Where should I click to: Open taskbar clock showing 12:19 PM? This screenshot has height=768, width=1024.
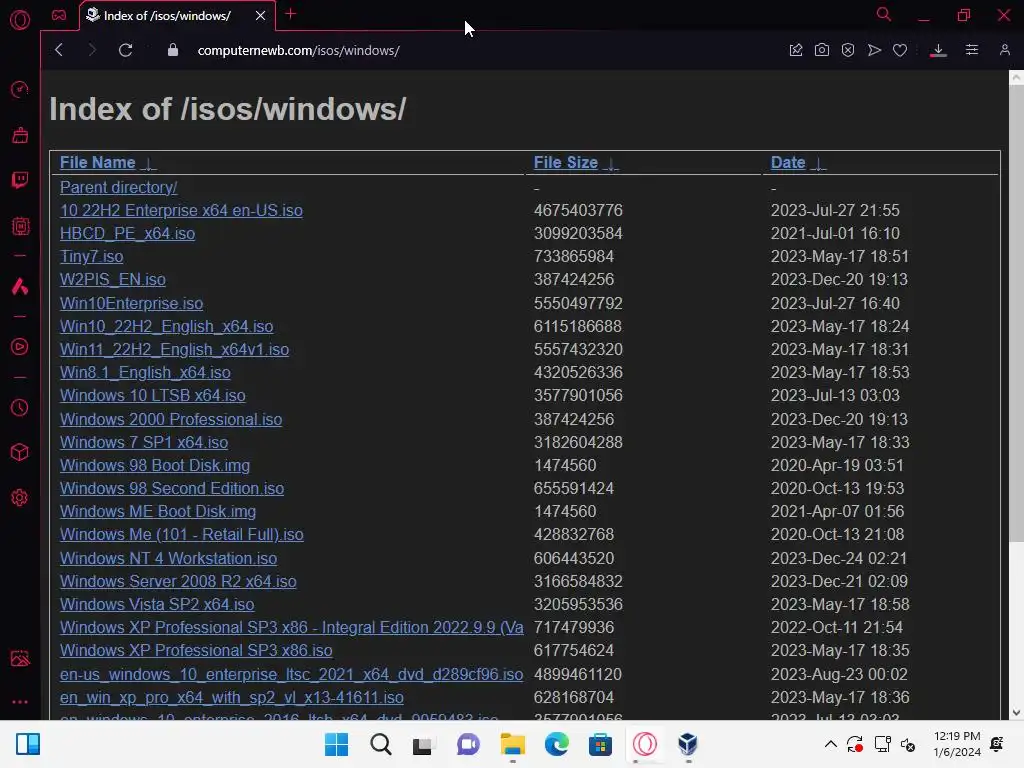pos(957,744)
